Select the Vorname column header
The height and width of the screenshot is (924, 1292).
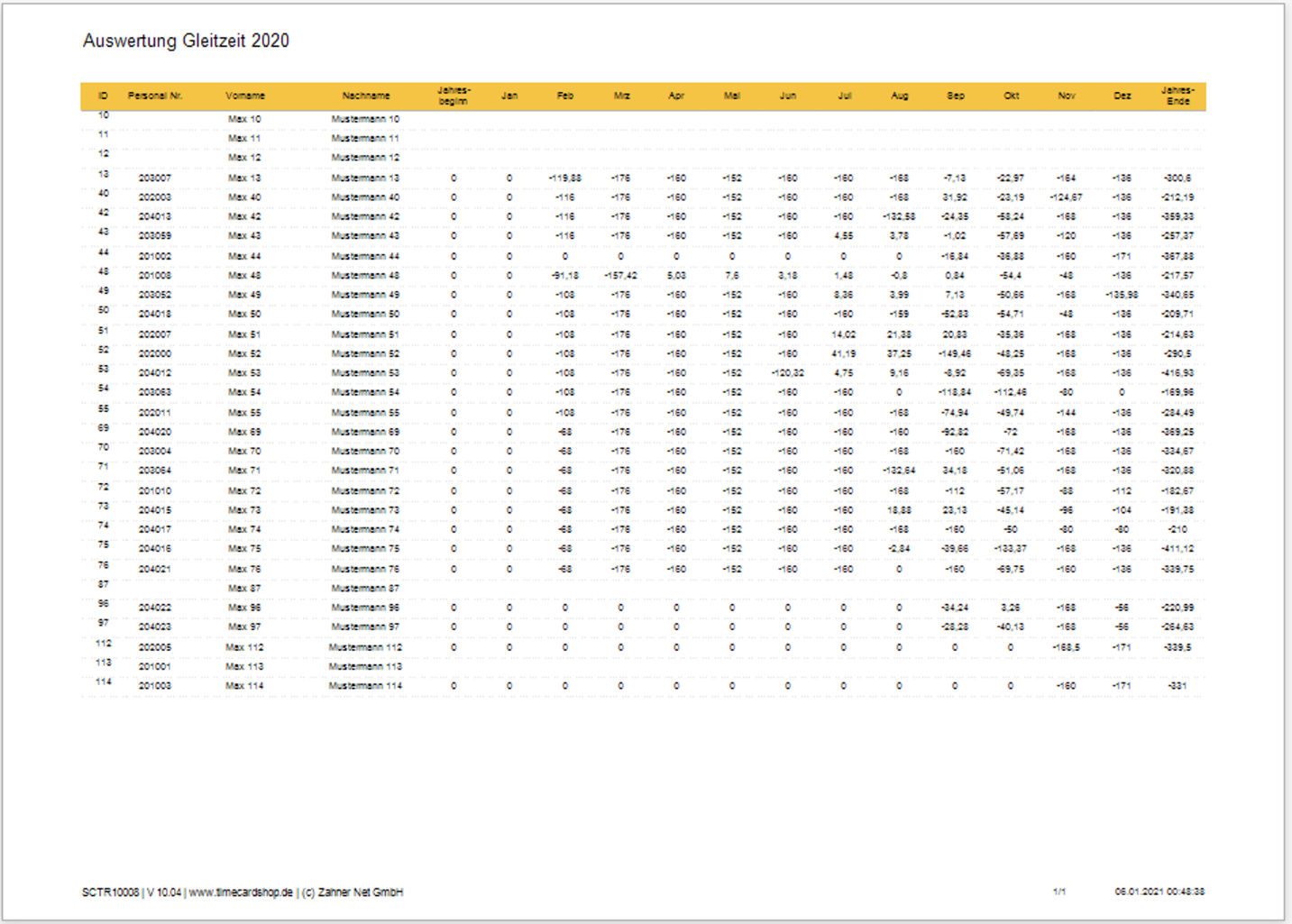pos(246,96)
